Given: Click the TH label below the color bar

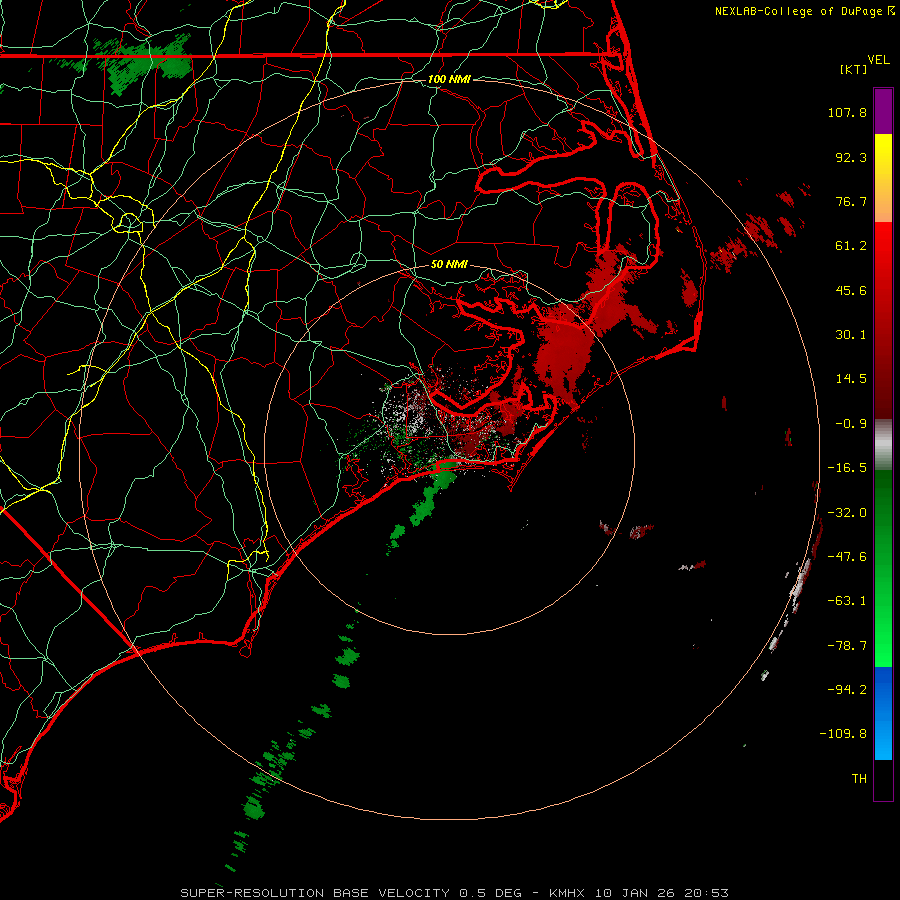Looking at the screenshot, I should pos(859,778).
